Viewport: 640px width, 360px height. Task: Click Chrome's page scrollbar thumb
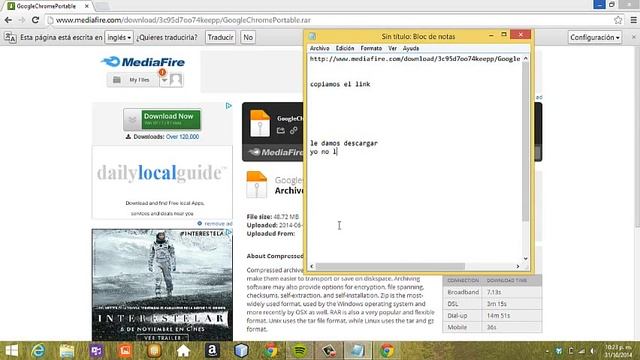[x=637, y=138]
